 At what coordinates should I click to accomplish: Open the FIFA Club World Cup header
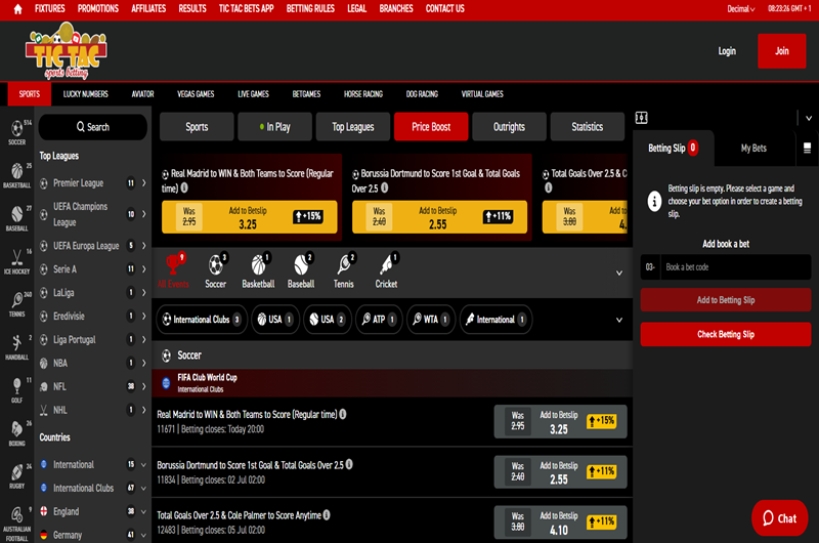[x=392, y=383]
